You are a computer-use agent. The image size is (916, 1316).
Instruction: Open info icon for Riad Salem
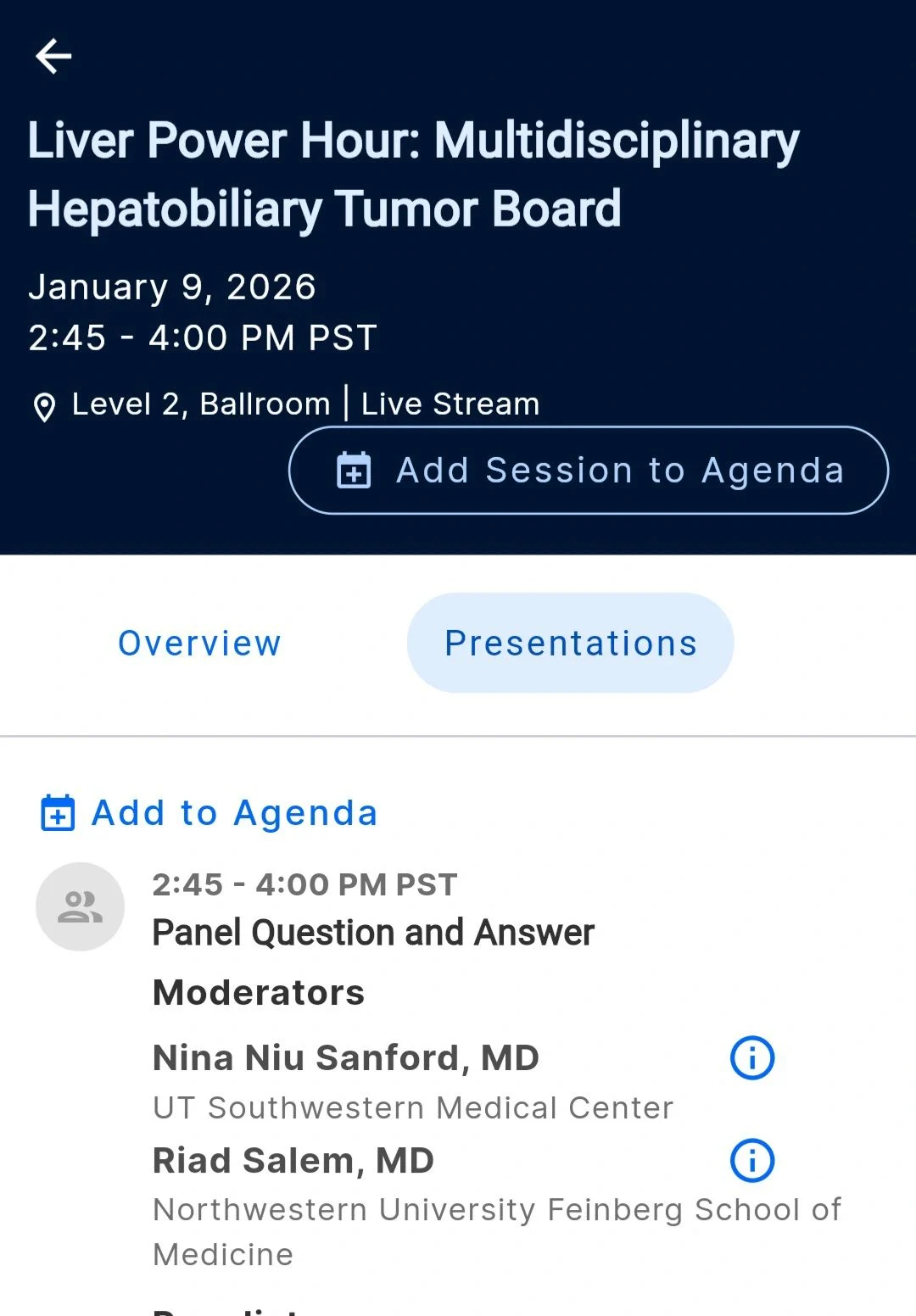coord(751,1160)
